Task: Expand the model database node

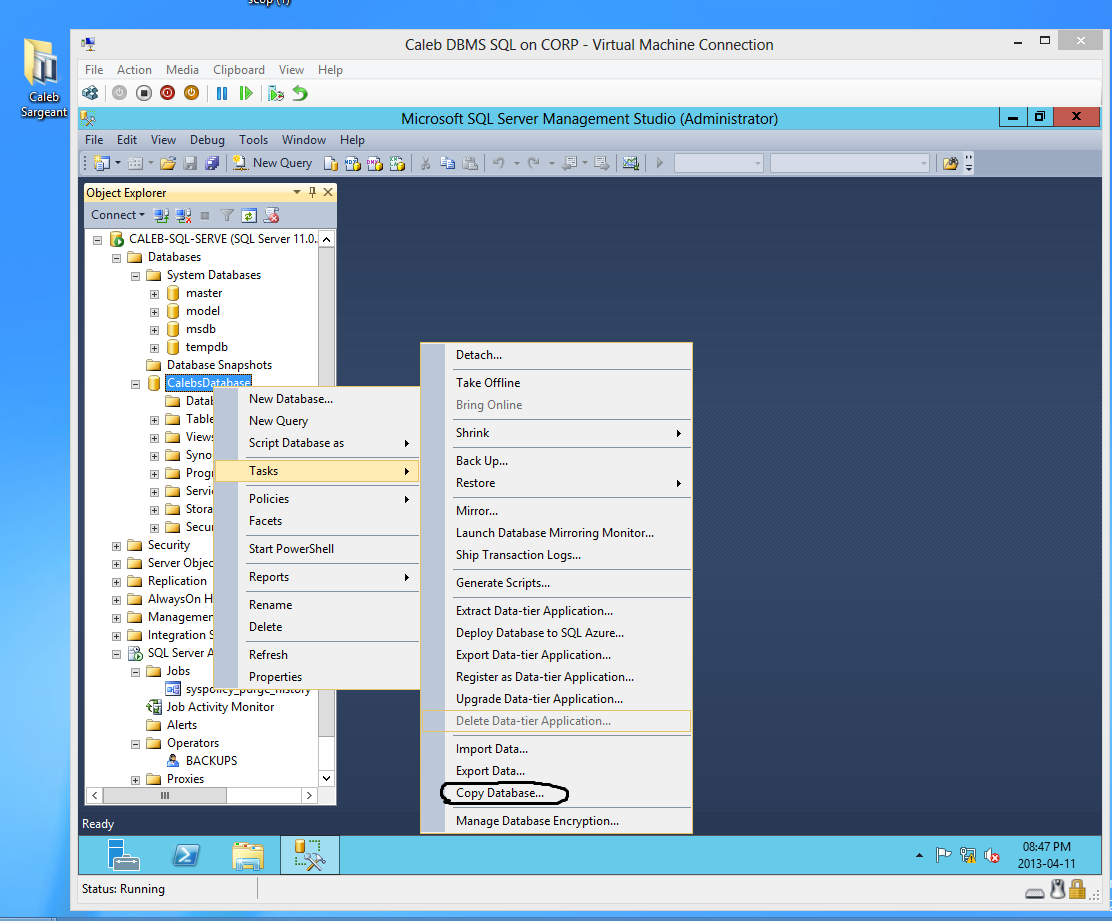Action: click(155, 311)
